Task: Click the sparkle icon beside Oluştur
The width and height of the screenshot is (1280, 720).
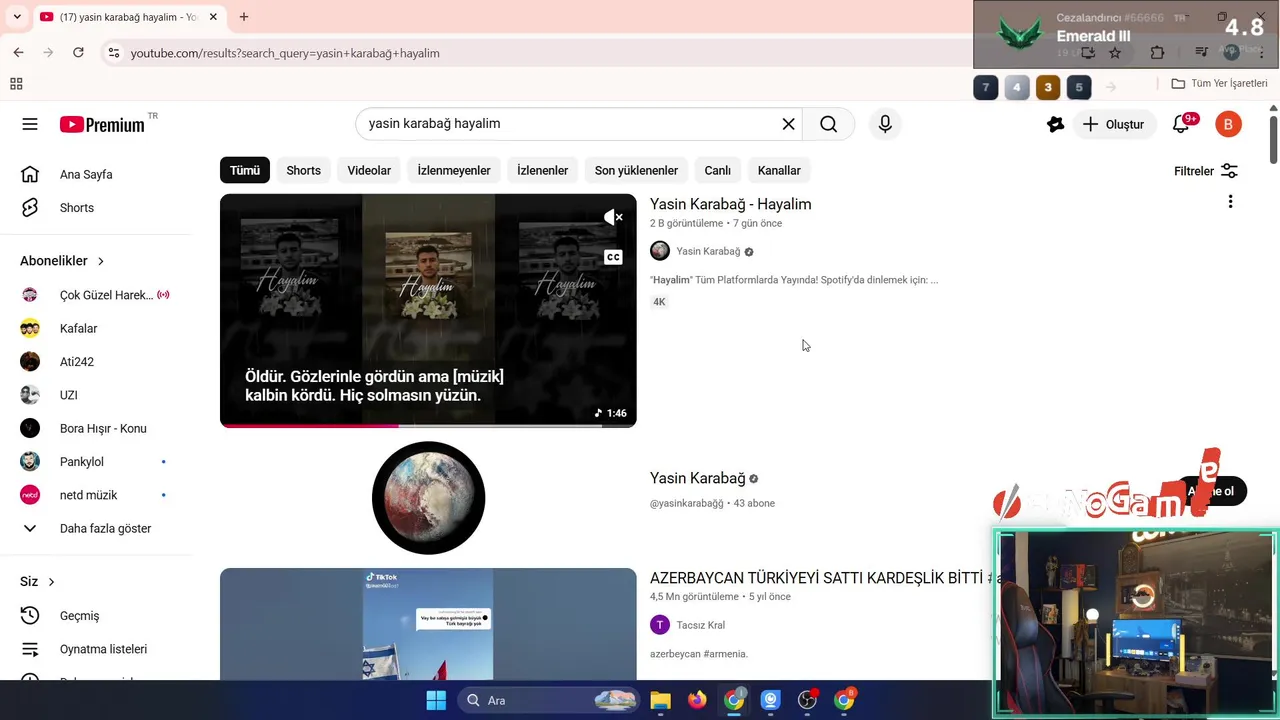Action: pyautogui.click(x=1055, y=124)
